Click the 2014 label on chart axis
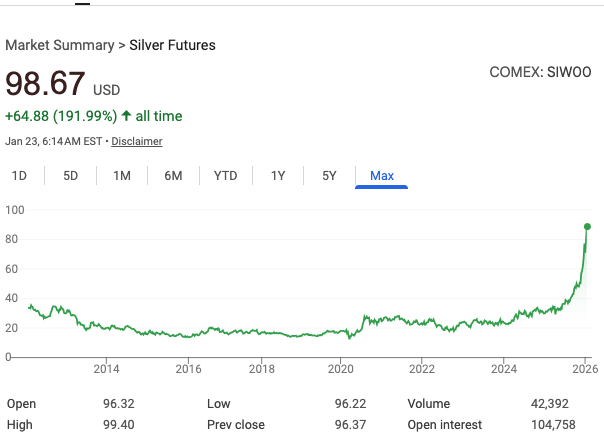 pyautogui.click(x=106, y=369)
